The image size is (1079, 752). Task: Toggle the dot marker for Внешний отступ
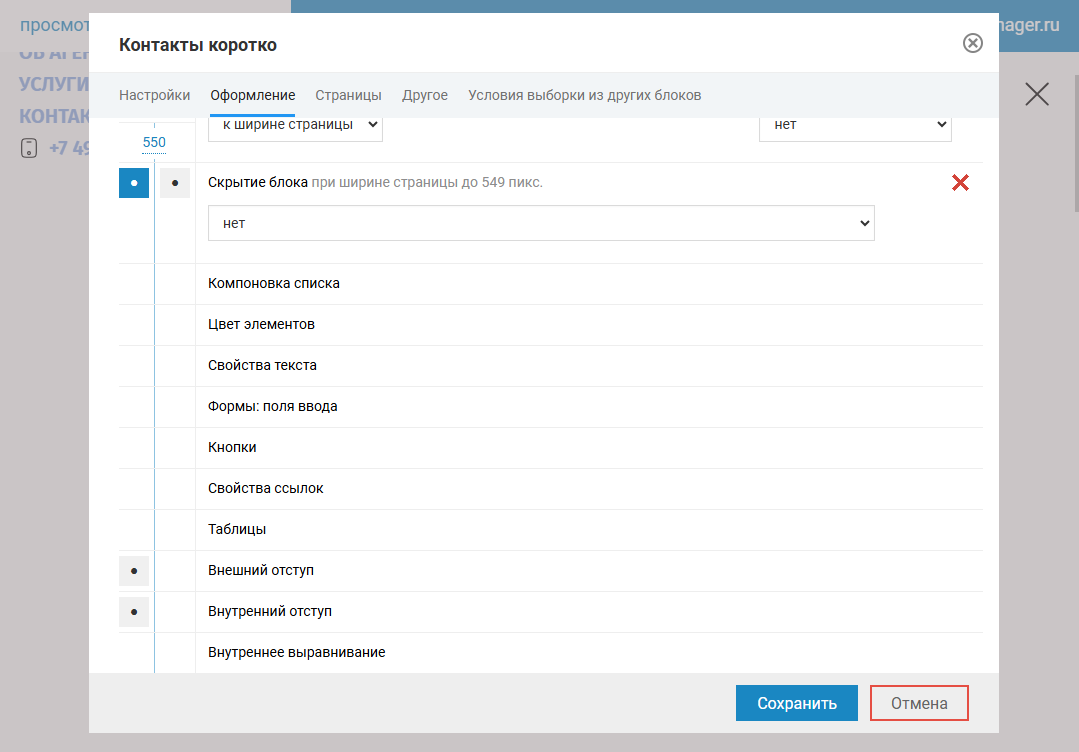coord(134,571)
